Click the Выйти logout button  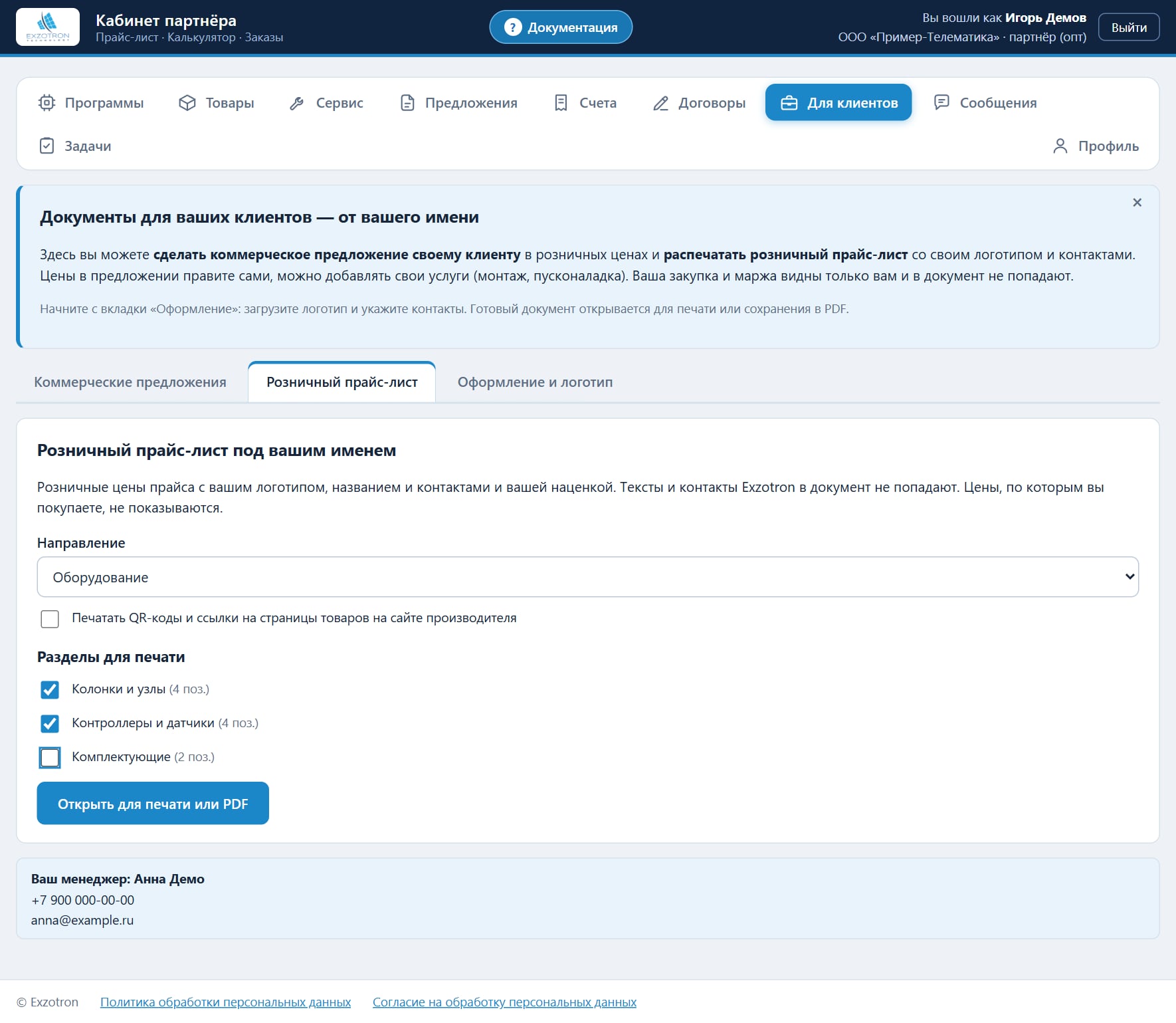click(x=1129, y=27)
